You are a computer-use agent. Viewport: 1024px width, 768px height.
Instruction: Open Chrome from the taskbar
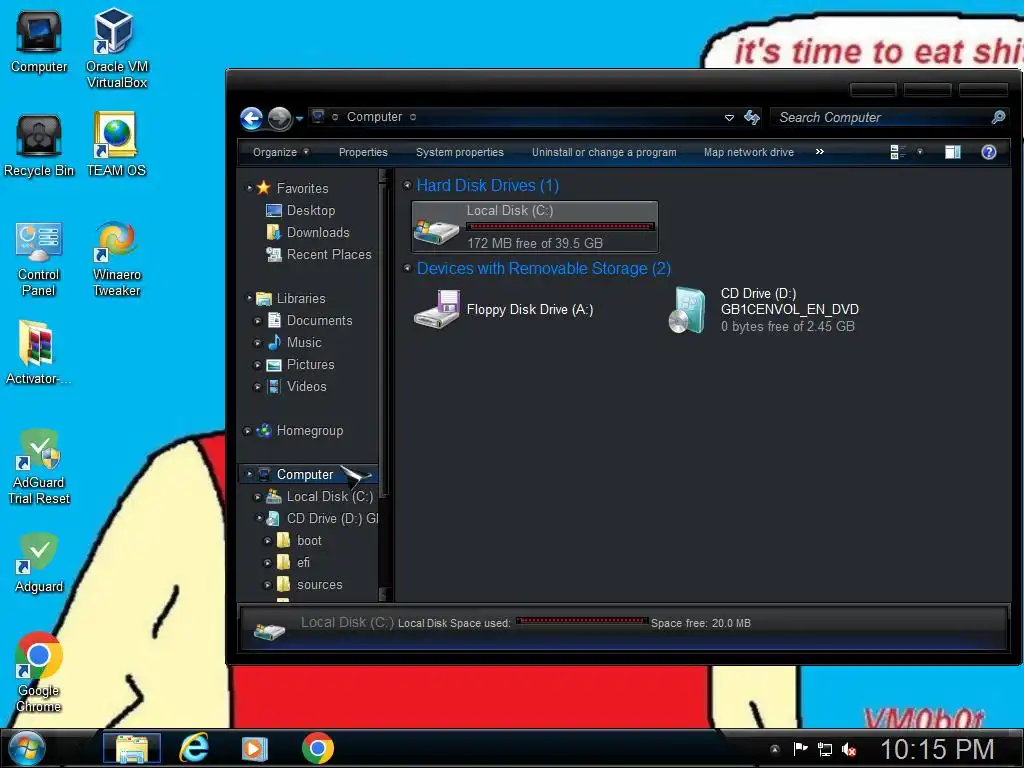[x=317, y=748]
